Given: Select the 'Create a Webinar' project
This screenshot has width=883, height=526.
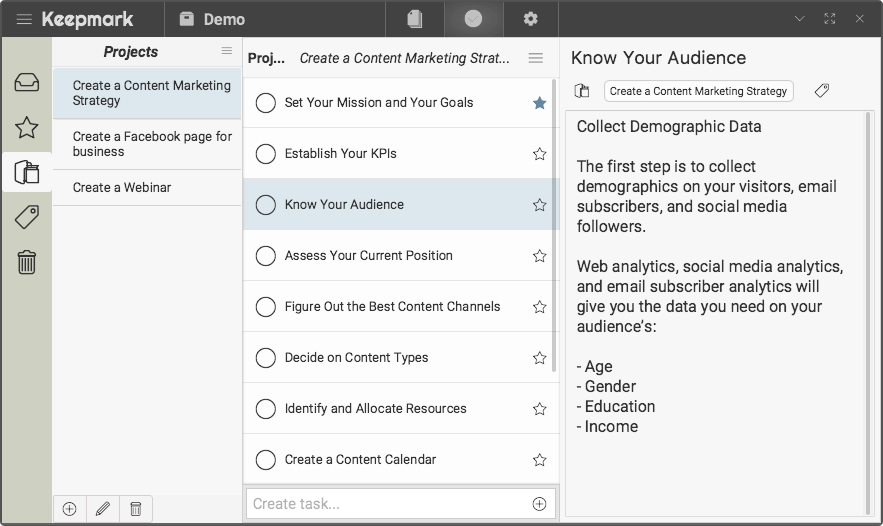Looking at the screenshot, I should pyautogui.click(x=122, y=187).
